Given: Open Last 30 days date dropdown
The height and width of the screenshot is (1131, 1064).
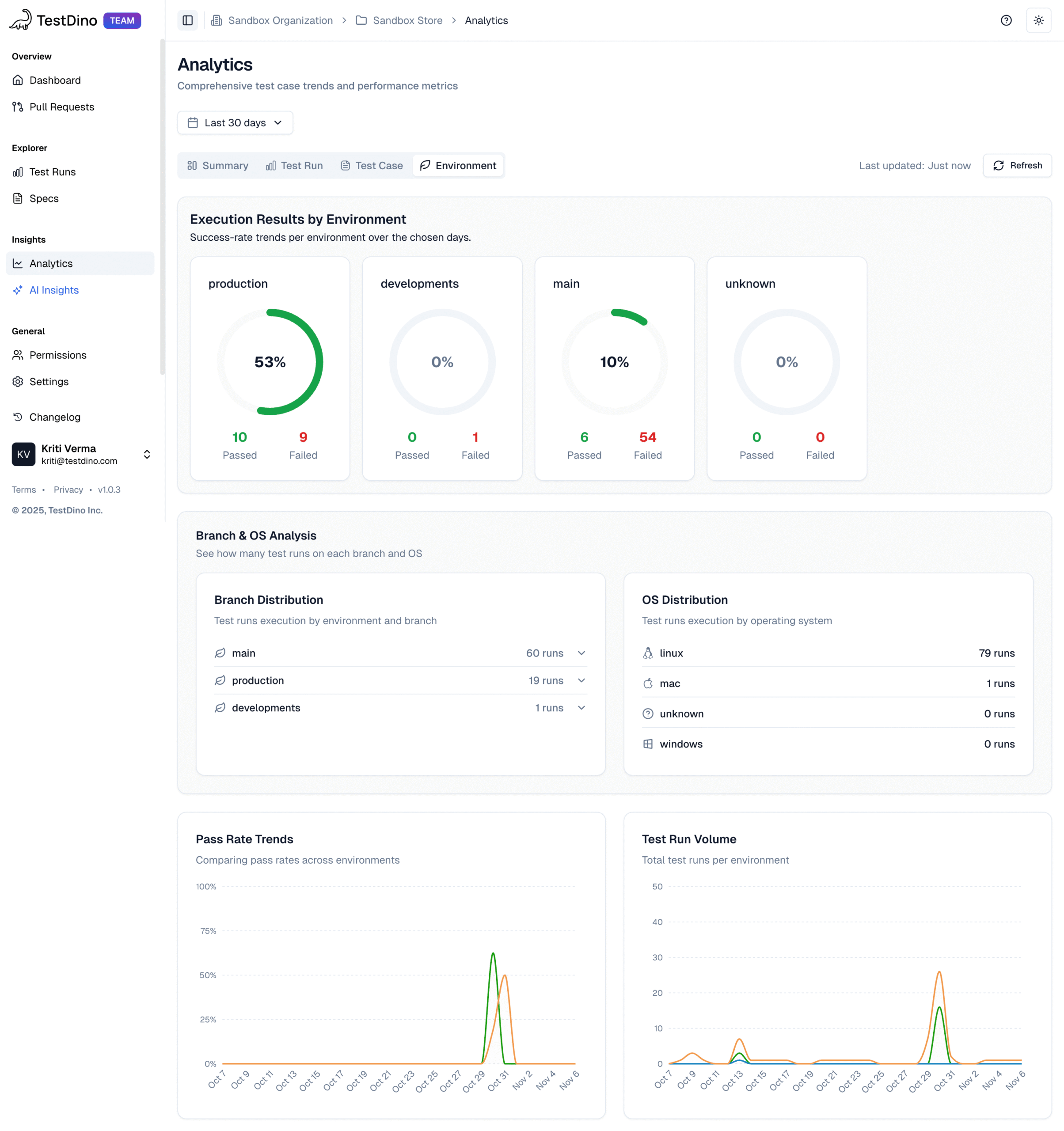Looking at the screenshot, I should pyautogui.click(x=235, y=123).
